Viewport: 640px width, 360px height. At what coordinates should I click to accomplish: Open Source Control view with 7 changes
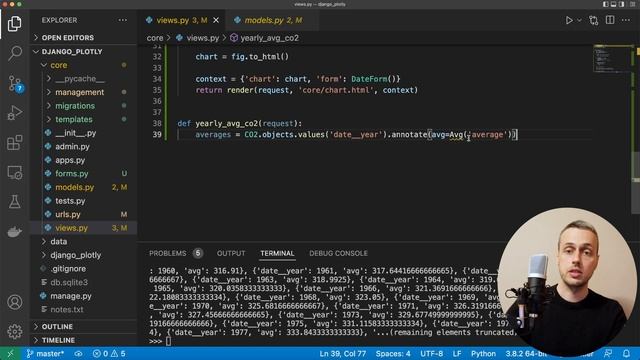click(15, 83)
